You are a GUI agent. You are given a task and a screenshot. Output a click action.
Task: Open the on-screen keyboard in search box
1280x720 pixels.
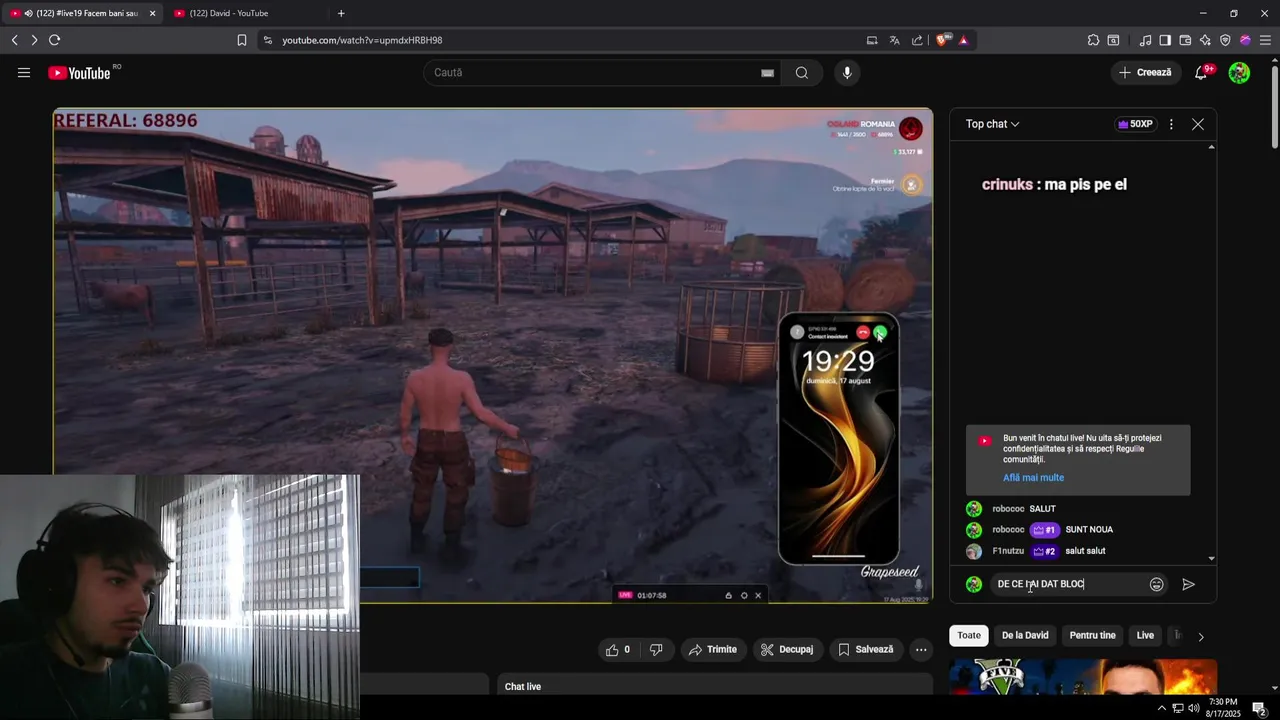767,73
